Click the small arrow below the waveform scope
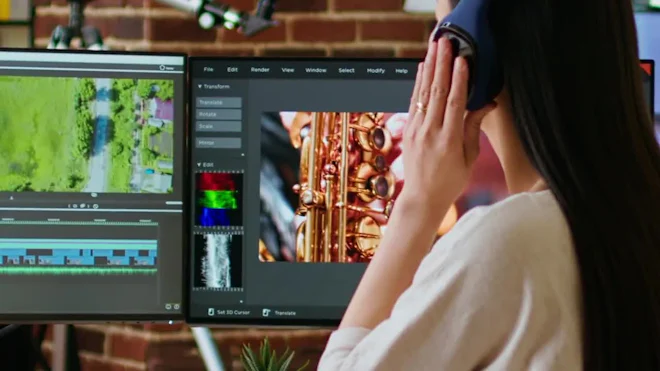Screen dimensions: 660x371 [241, 302]
